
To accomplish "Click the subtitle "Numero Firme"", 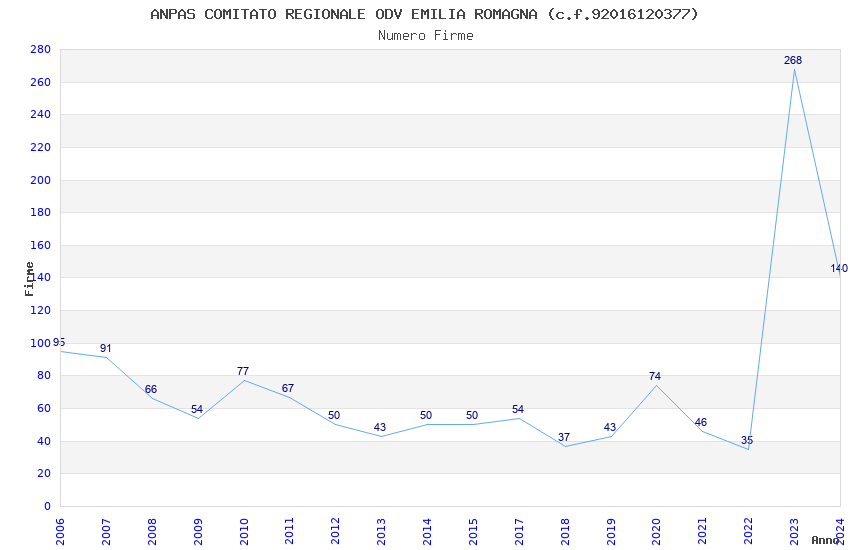I will [x=426, y=36].
